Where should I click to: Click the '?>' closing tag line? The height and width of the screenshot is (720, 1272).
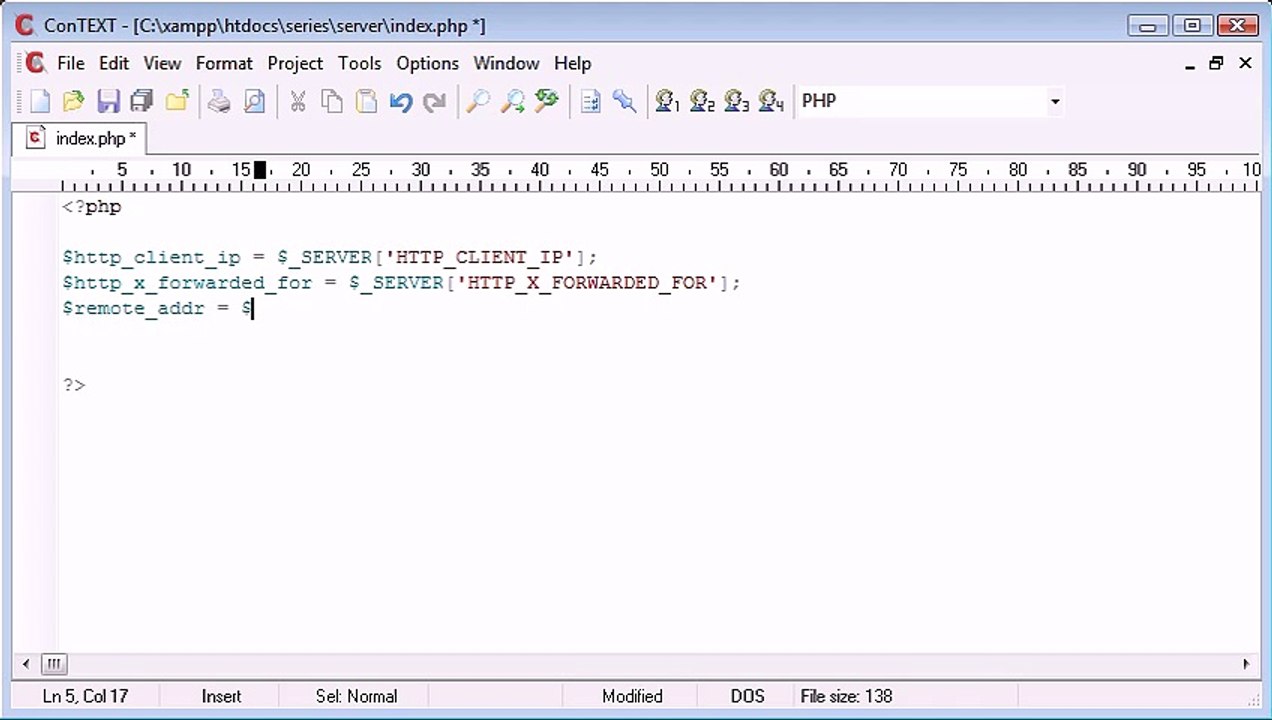point(74,385)
